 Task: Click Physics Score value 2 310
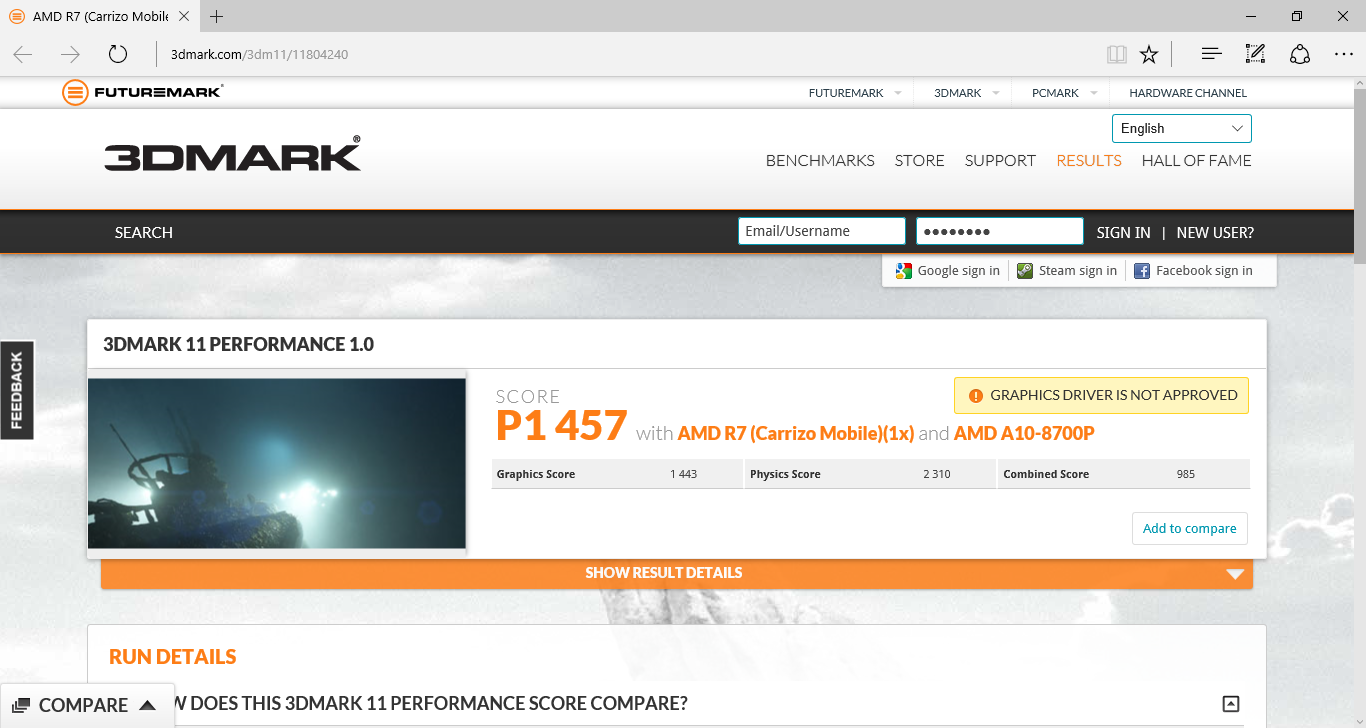937,474
